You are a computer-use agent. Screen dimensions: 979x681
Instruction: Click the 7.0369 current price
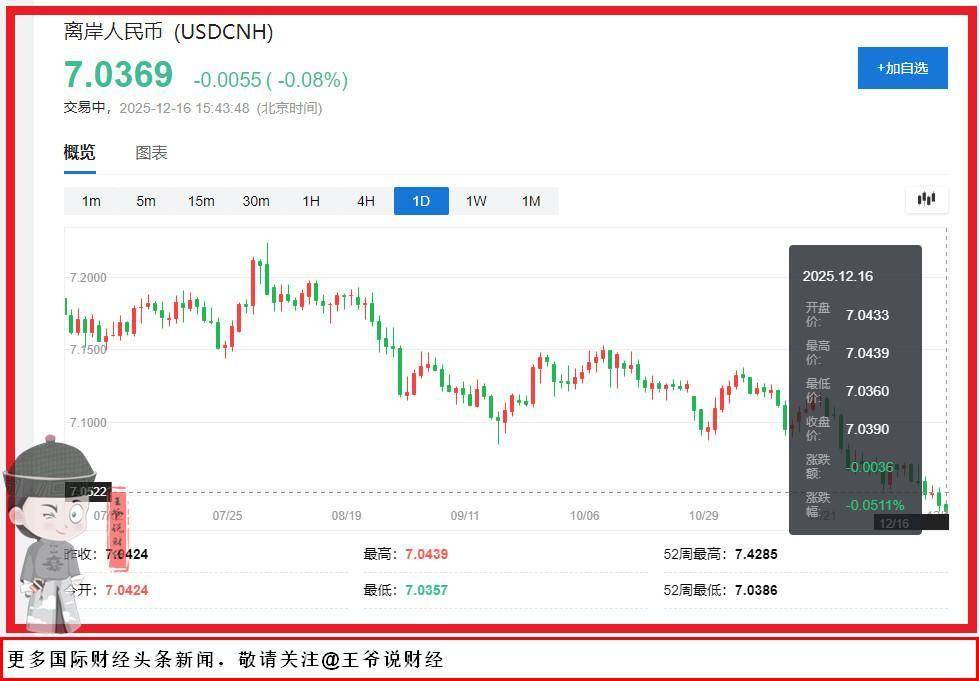pyautogui.click(x=118, y=75)
